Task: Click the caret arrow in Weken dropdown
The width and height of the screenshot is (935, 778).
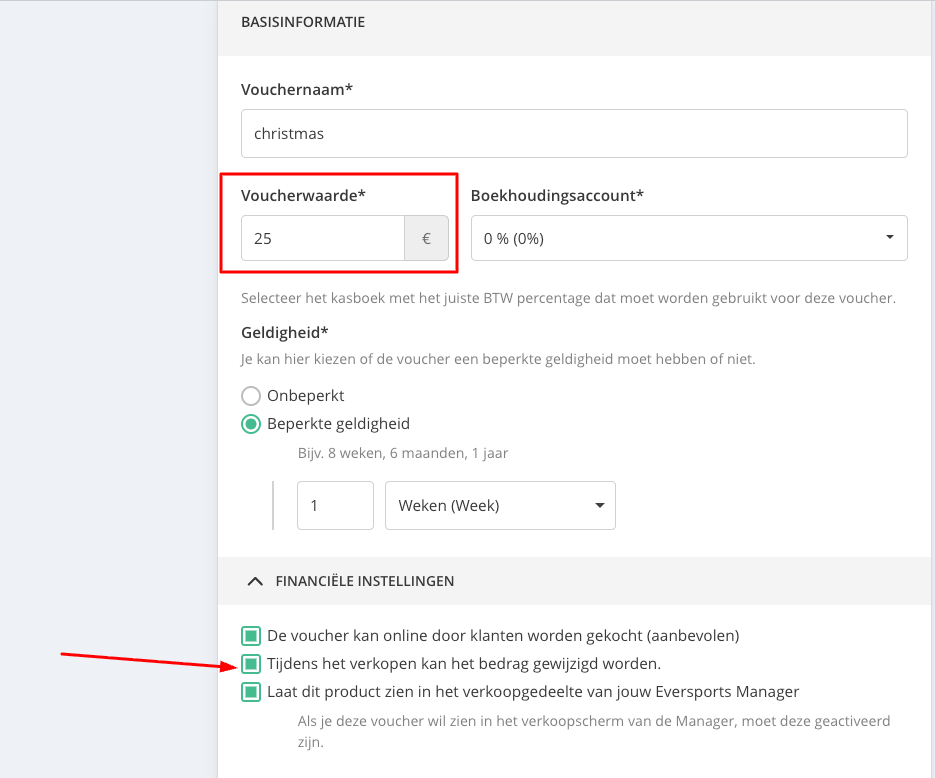Action: [599, 505]
